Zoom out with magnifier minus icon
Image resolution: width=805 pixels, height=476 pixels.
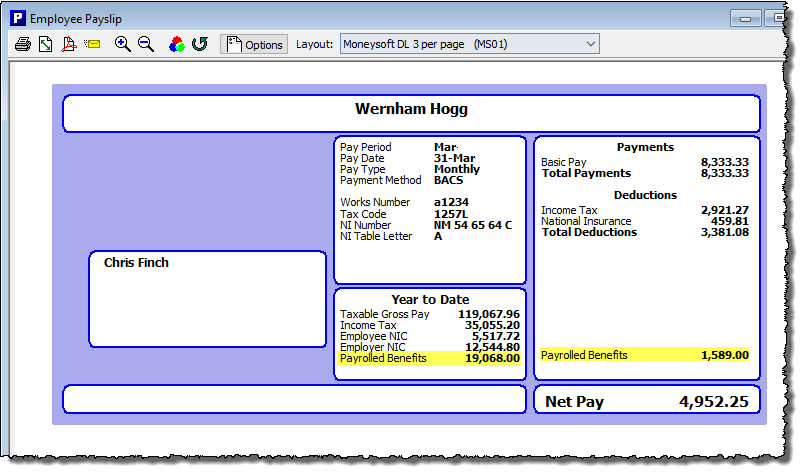tap(146, 44)
